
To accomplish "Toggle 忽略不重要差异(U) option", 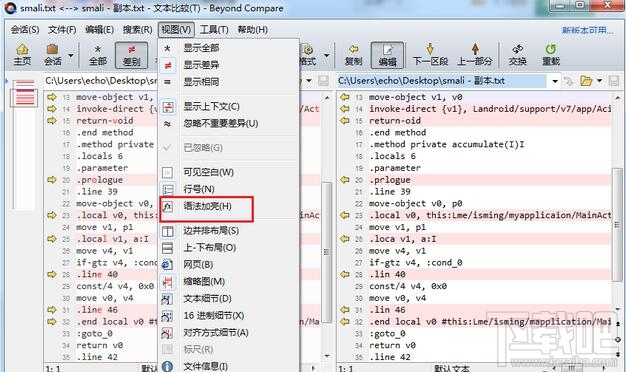I will point(228,124).
